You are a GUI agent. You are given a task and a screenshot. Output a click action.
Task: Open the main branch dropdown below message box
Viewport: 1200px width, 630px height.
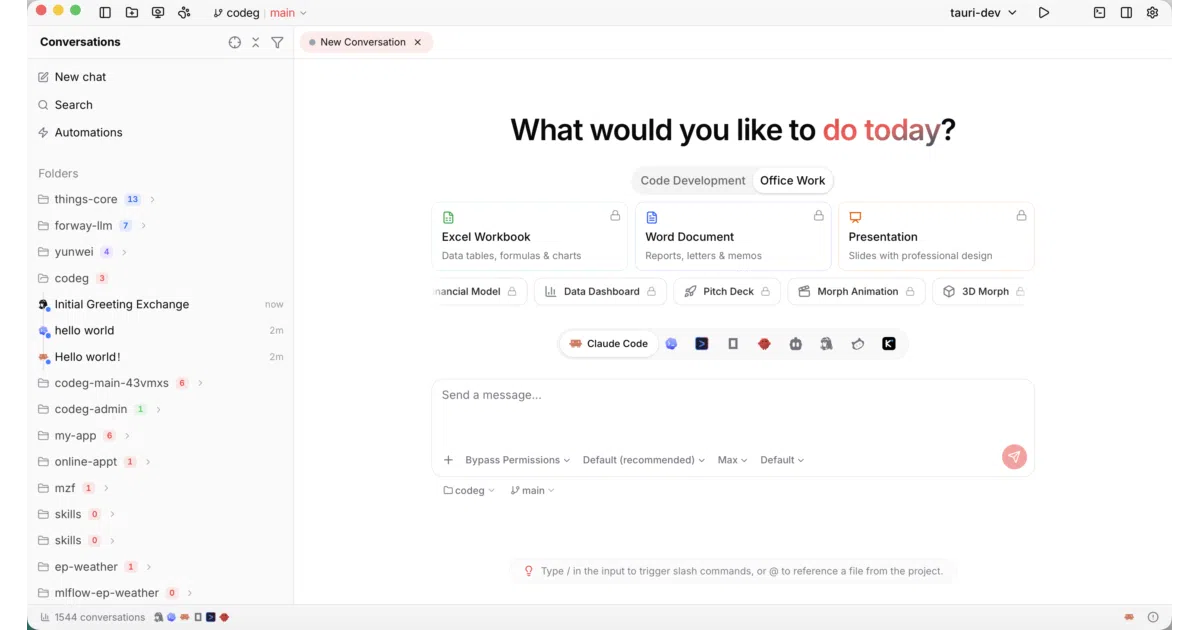tap(532, 491)
